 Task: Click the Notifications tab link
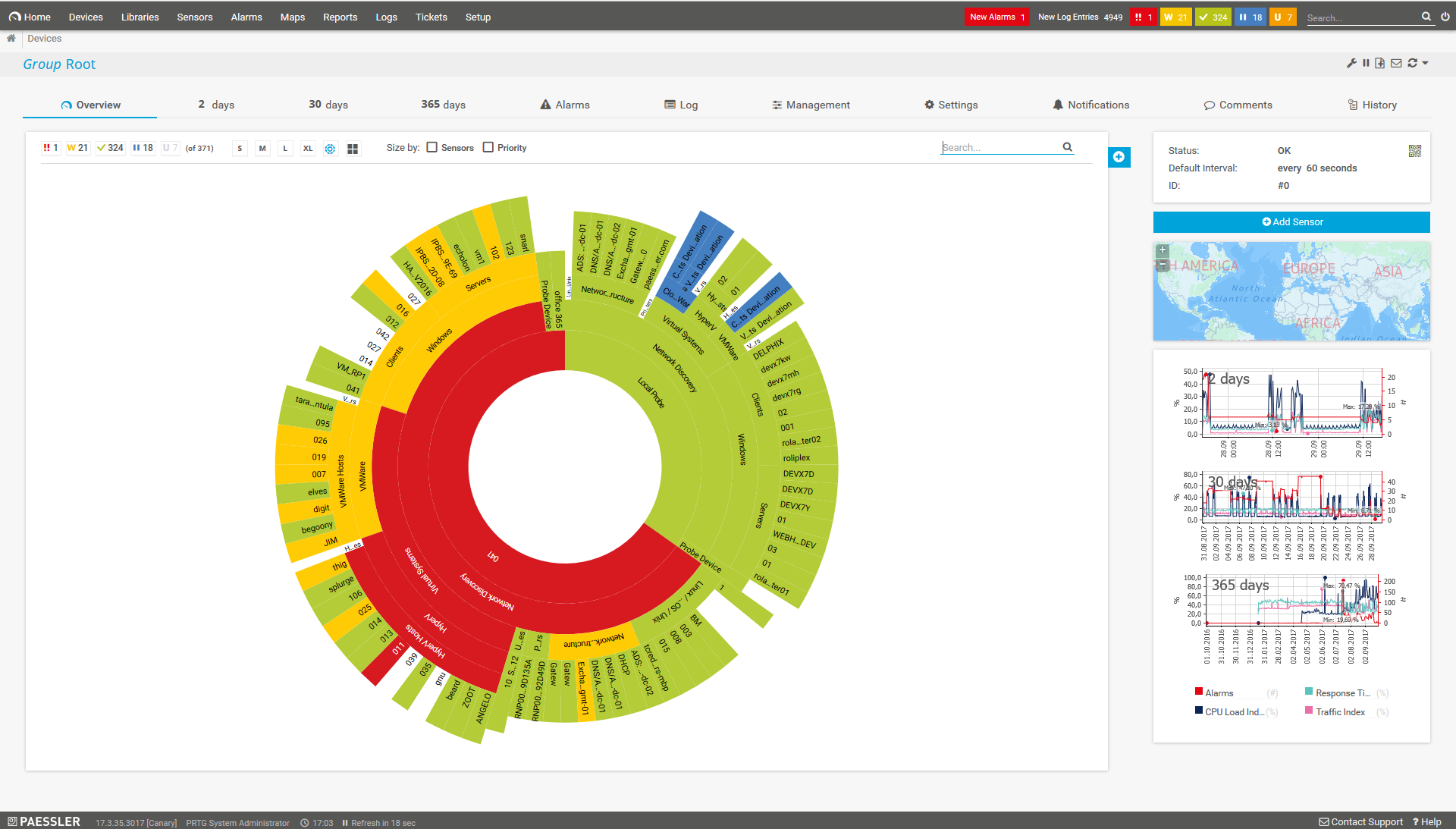[x=1097, y=104]
